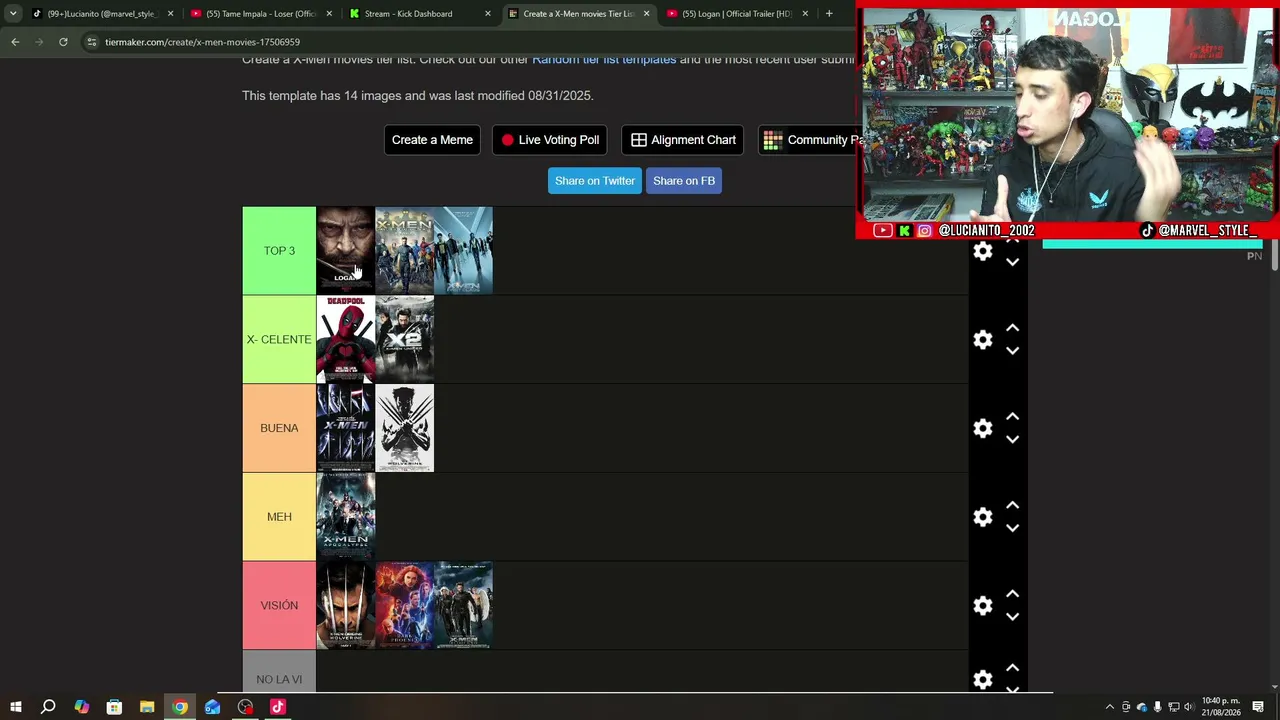The width and height of the screenshot is (1280, 720).
Task: Click Share on FB
Action: point(684,181)
